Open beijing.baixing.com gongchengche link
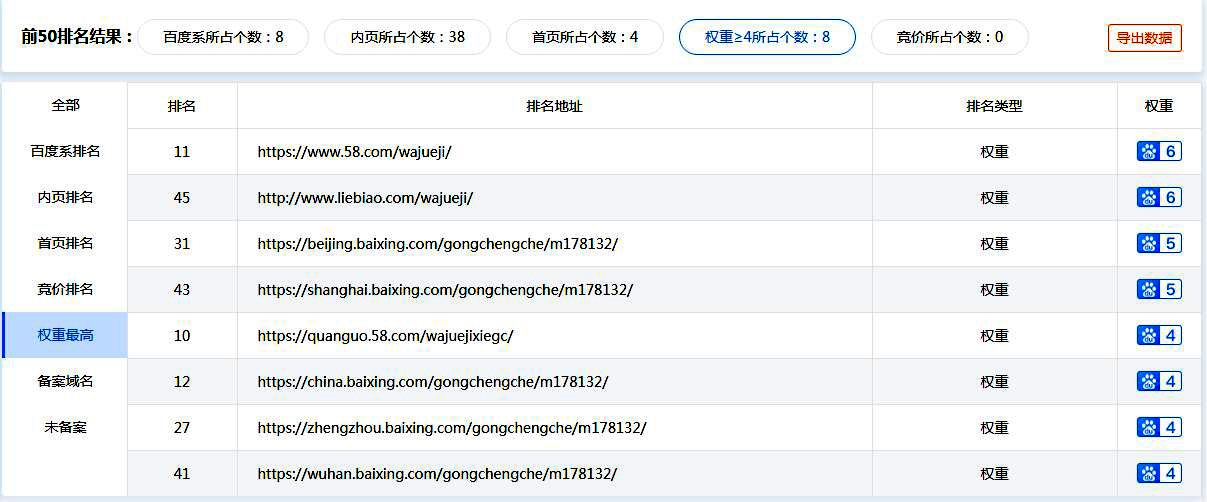Image resolution: width=1207 pixels, height=502 pixels. click(x=437, y=244)
